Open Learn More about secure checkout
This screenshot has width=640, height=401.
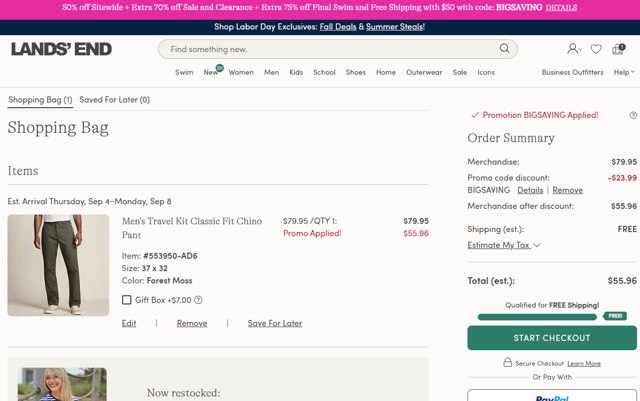pos(584,363)
